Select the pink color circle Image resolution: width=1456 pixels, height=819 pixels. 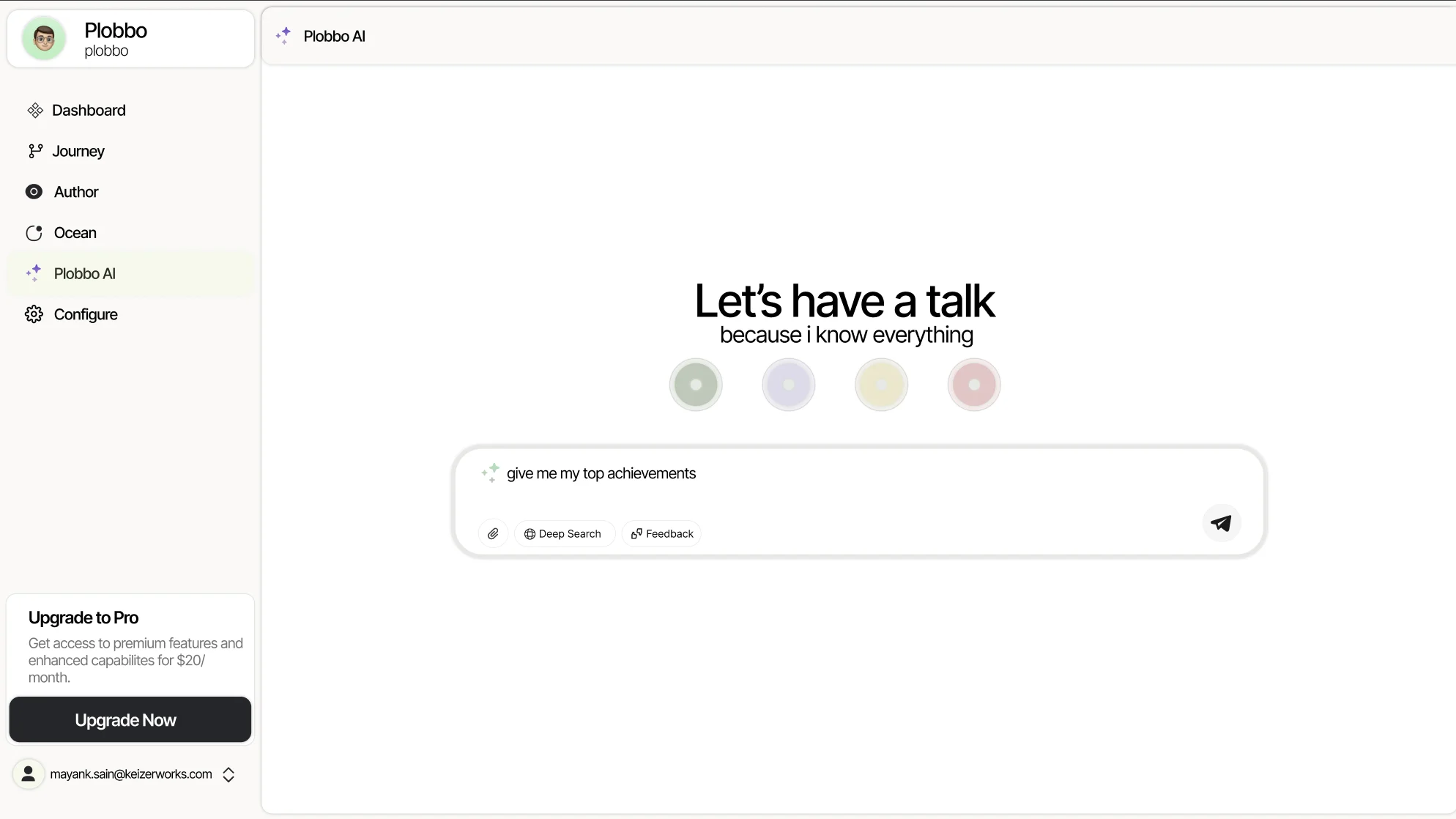coord(974,385)
